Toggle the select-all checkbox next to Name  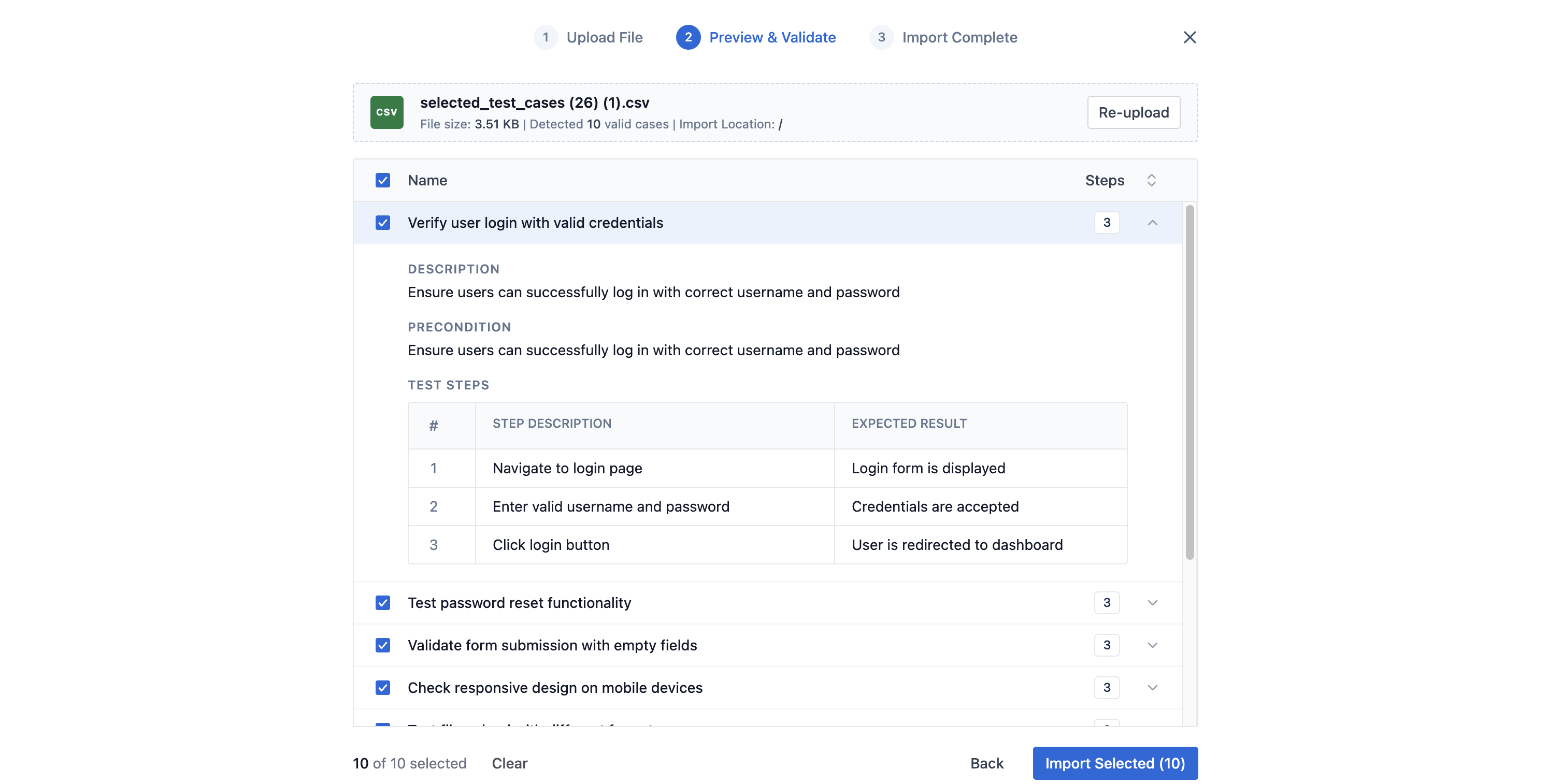[x=383, y=180]
